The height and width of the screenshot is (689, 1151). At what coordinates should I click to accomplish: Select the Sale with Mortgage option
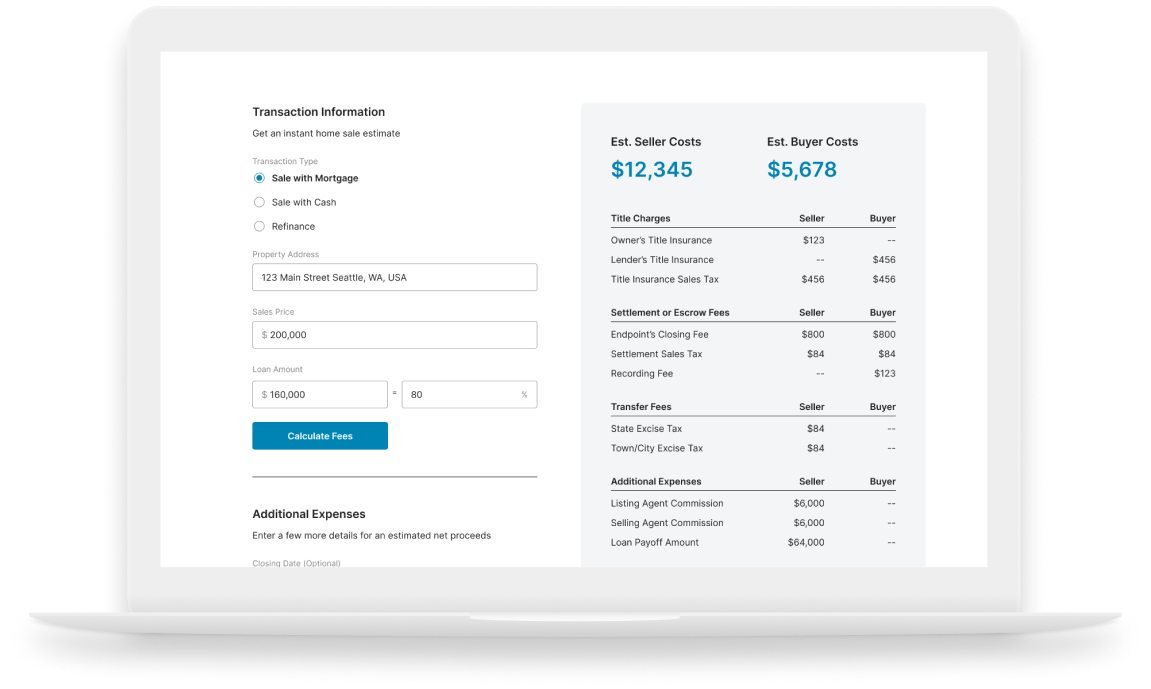(x=259, y=178)
